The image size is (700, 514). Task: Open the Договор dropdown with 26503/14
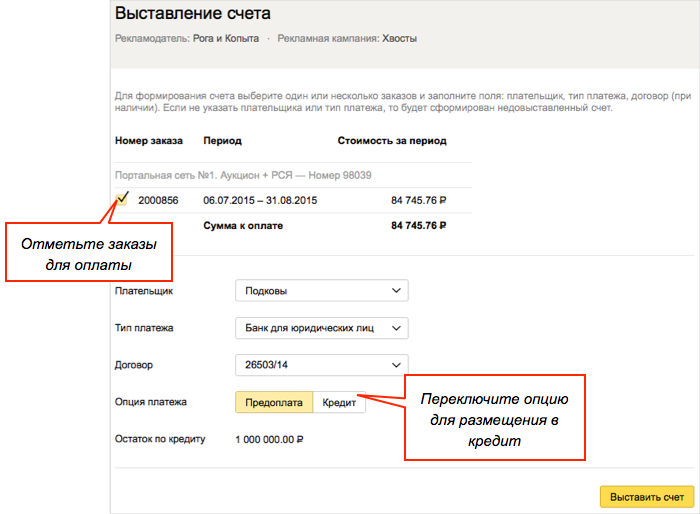[321, 365]
